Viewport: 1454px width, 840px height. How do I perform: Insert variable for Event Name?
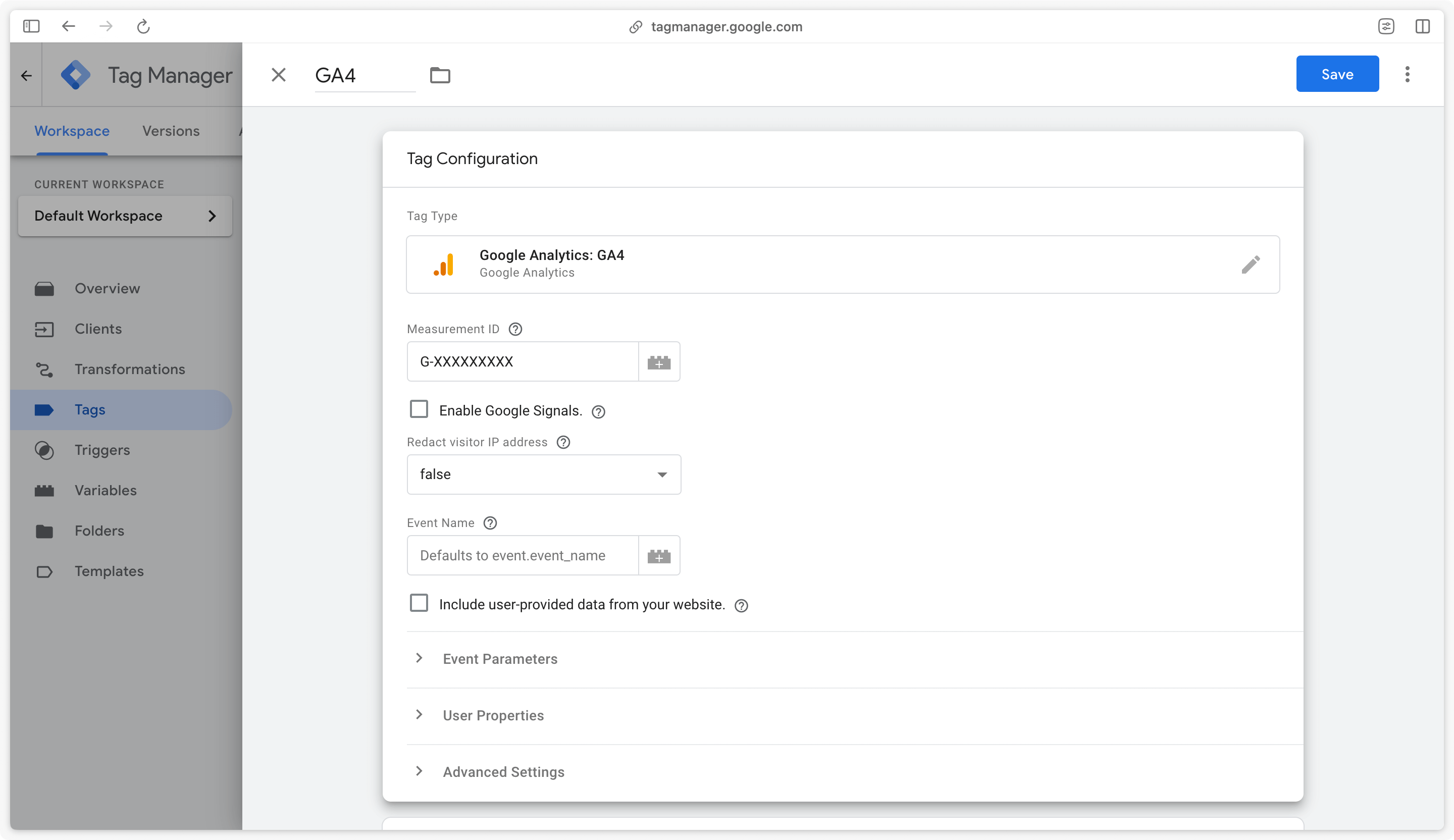pyautogui.click(x=659, y=556)
